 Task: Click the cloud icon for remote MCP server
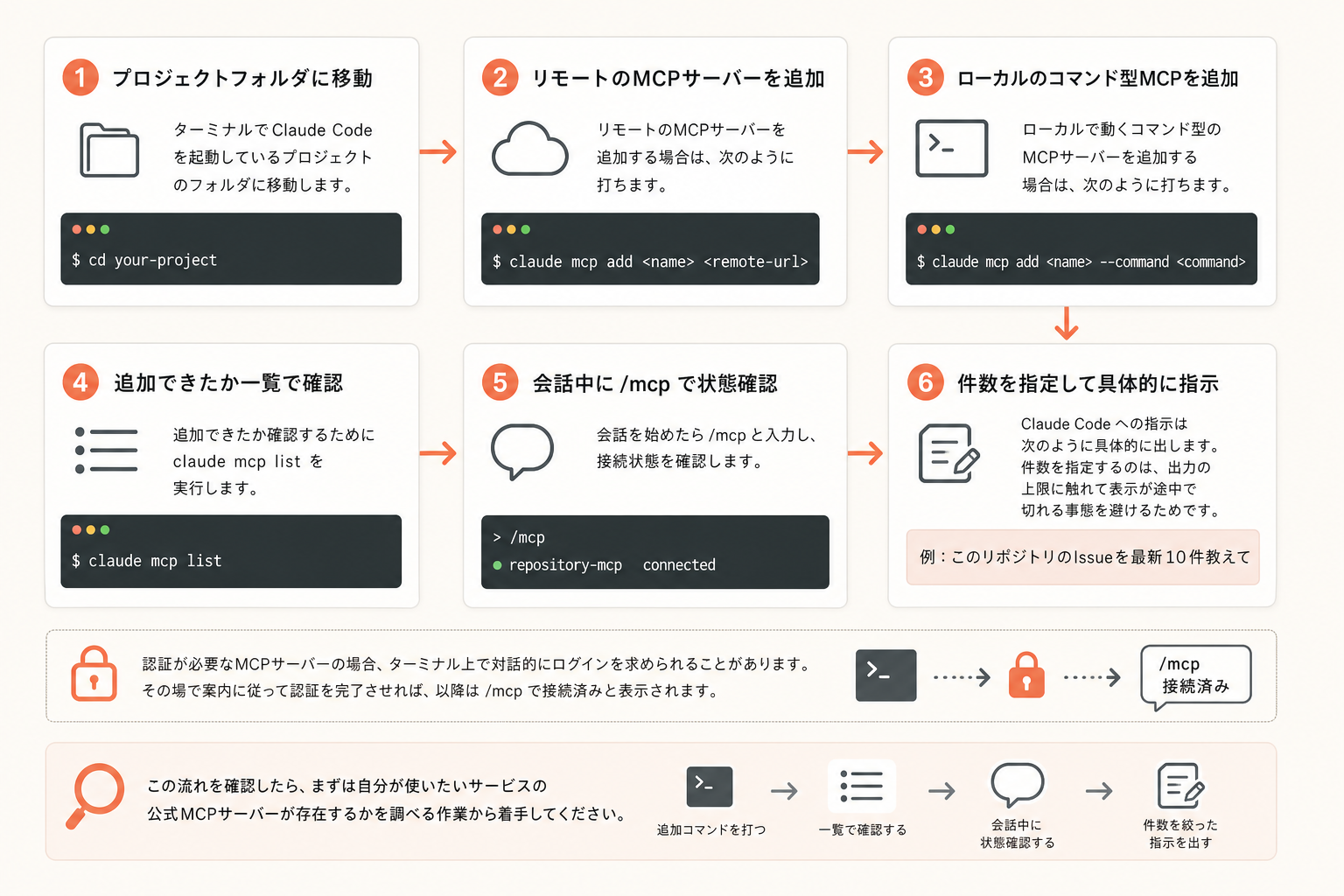tap(530, 150)
